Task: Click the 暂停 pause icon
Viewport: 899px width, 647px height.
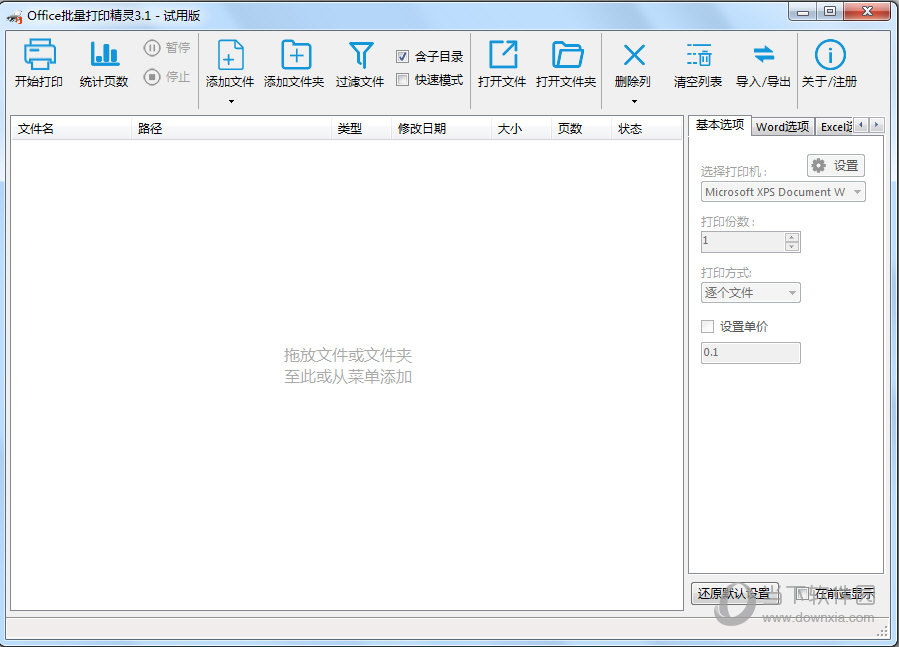Action: click(x=152, y=48)
